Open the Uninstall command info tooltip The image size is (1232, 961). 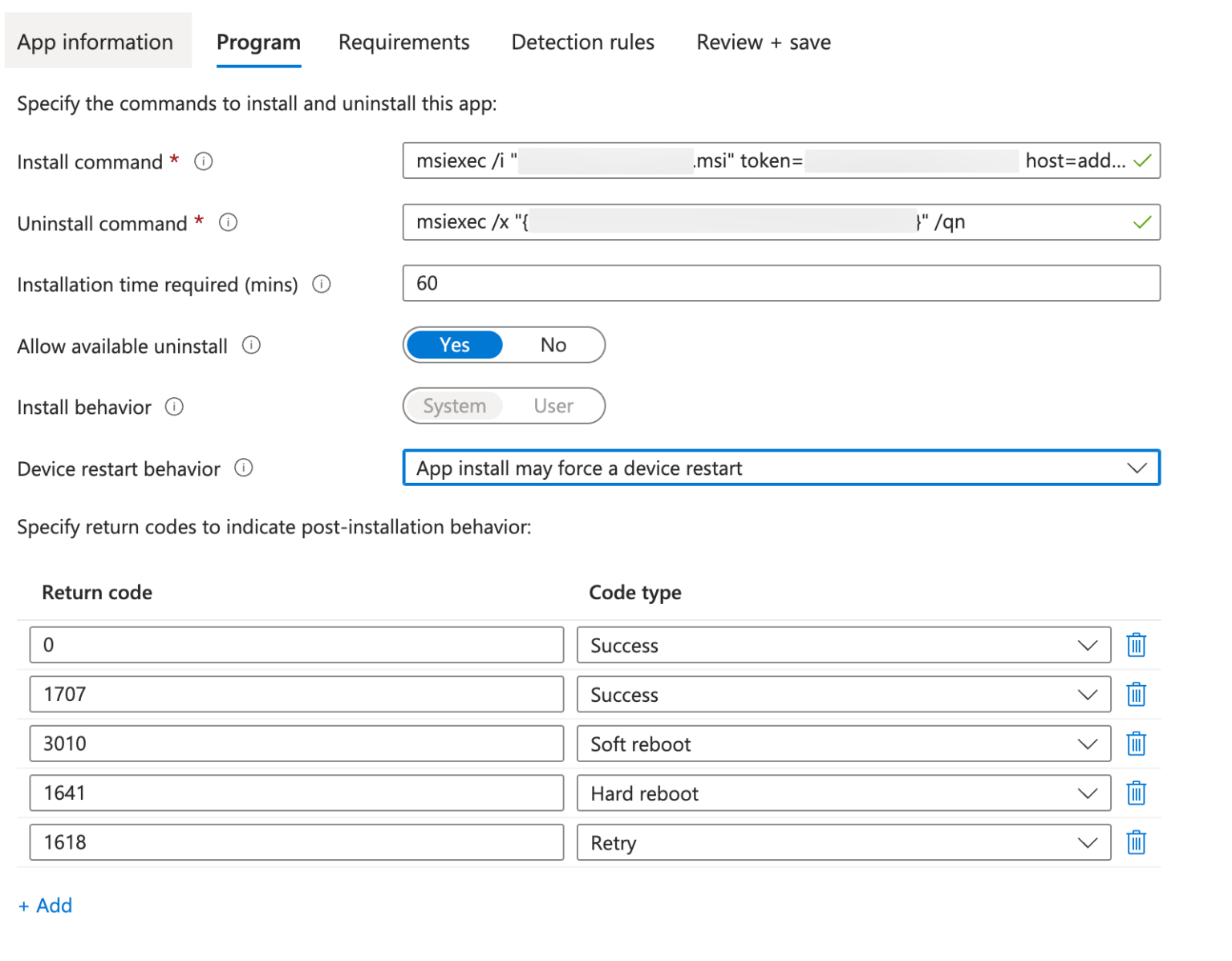click(228, 223)
